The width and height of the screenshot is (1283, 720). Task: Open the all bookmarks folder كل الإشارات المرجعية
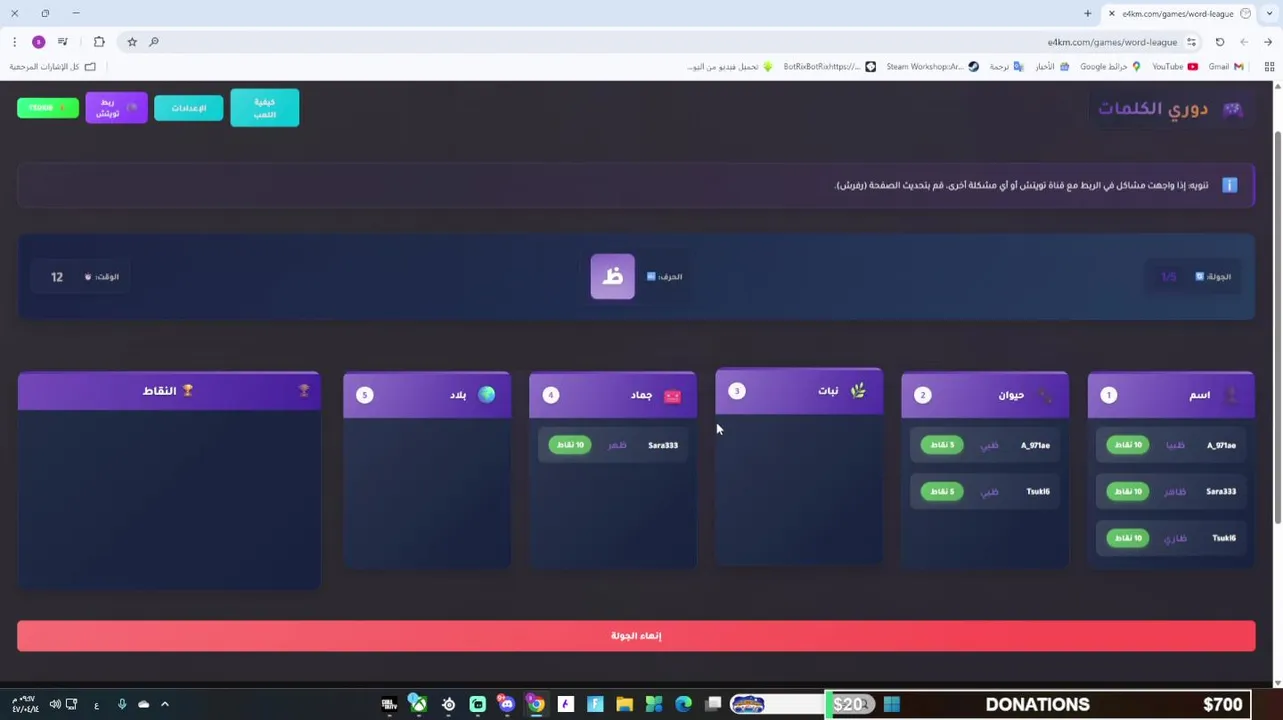(x=52, y=67)
